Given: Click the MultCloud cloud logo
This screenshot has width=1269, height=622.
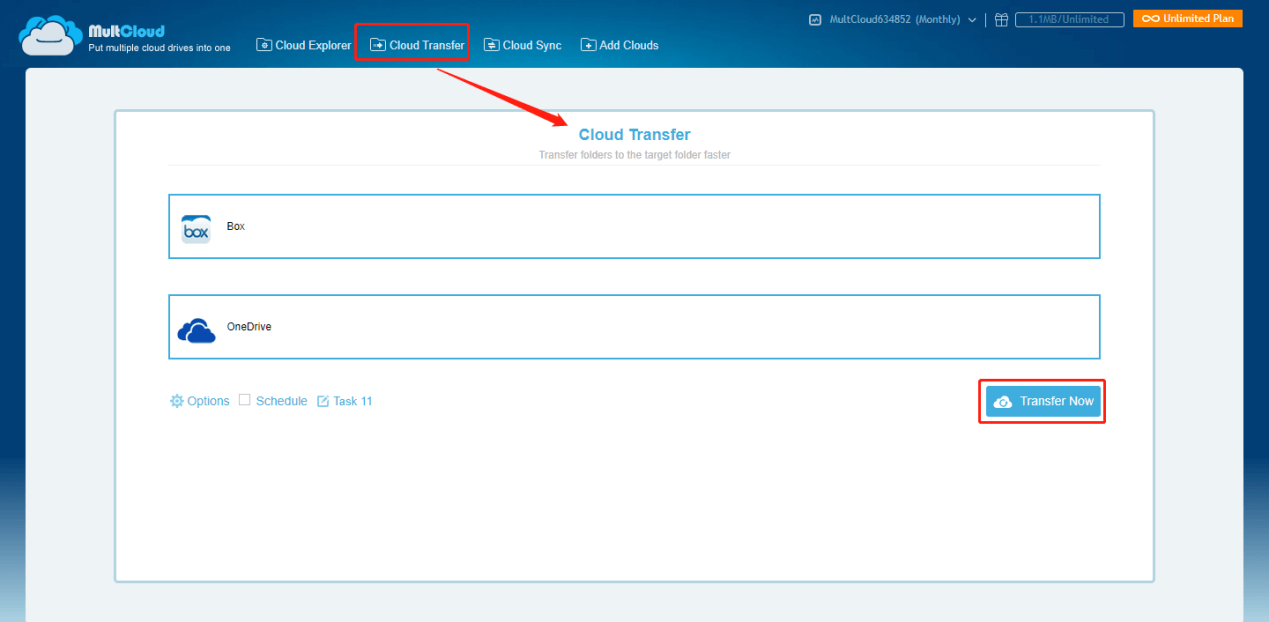Looking at the screenshot, I should click(51, 36).
